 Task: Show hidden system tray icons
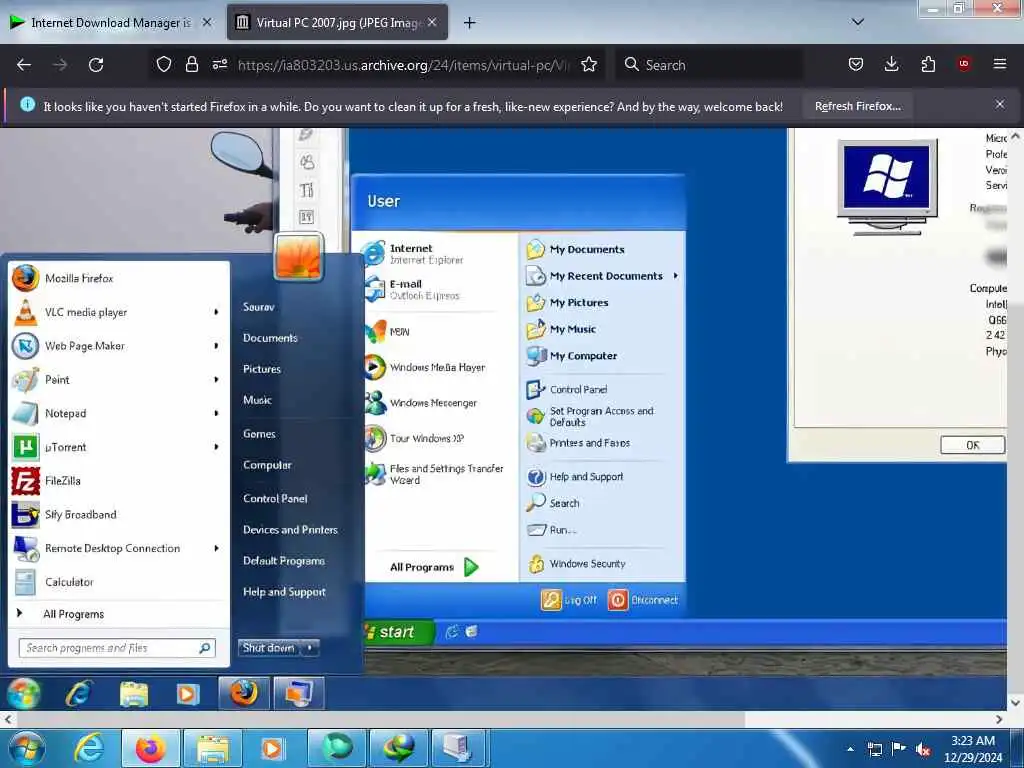coord(850,748)
